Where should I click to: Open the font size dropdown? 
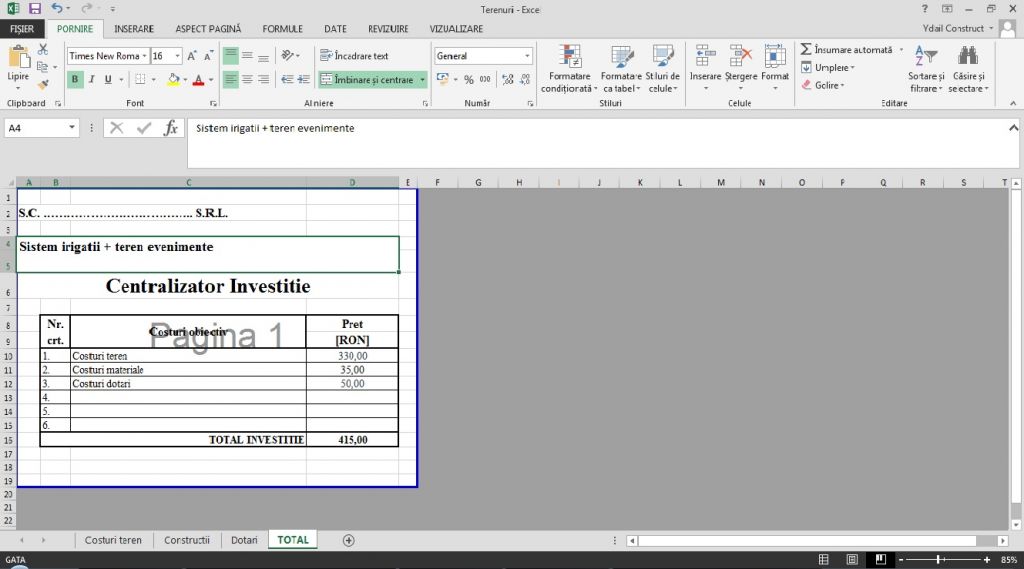pyautogui.click(x=177, y=56)
